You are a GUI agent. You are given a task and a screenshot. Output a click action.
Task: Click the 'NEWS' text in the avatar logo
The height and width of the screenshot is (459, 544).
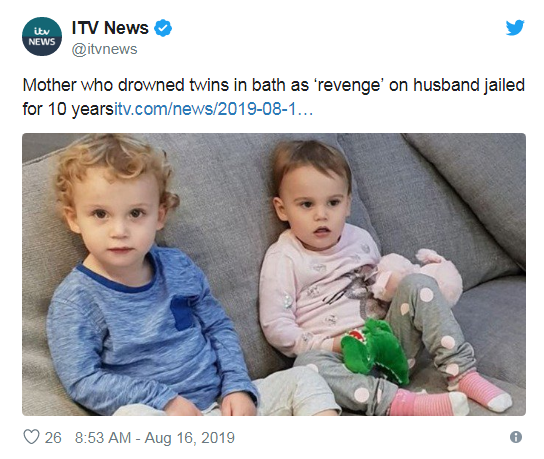click(x=42, y=42)
